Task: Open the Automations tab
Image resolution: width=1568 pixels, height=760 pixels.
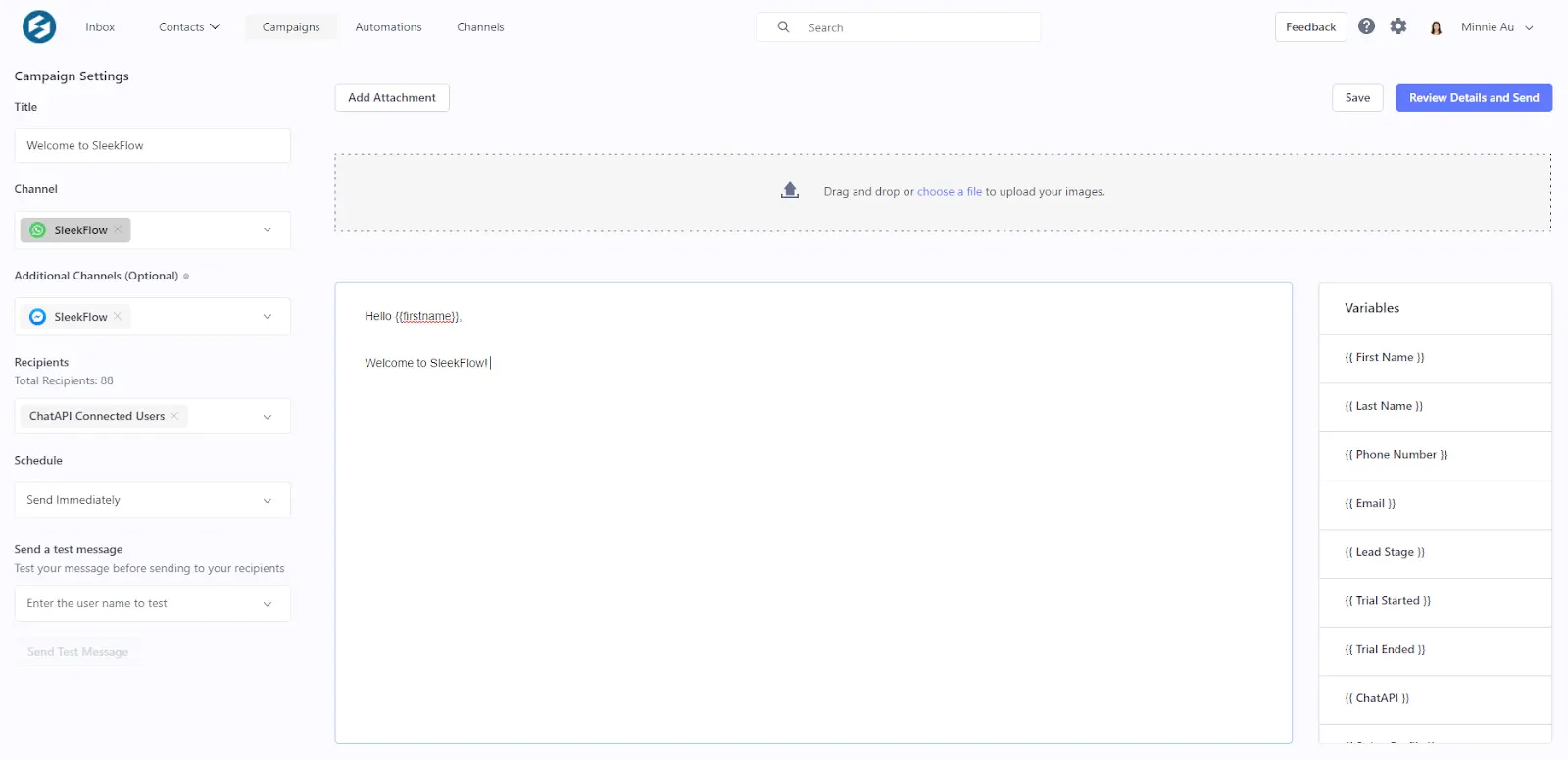Action: [x=388, y=27]
